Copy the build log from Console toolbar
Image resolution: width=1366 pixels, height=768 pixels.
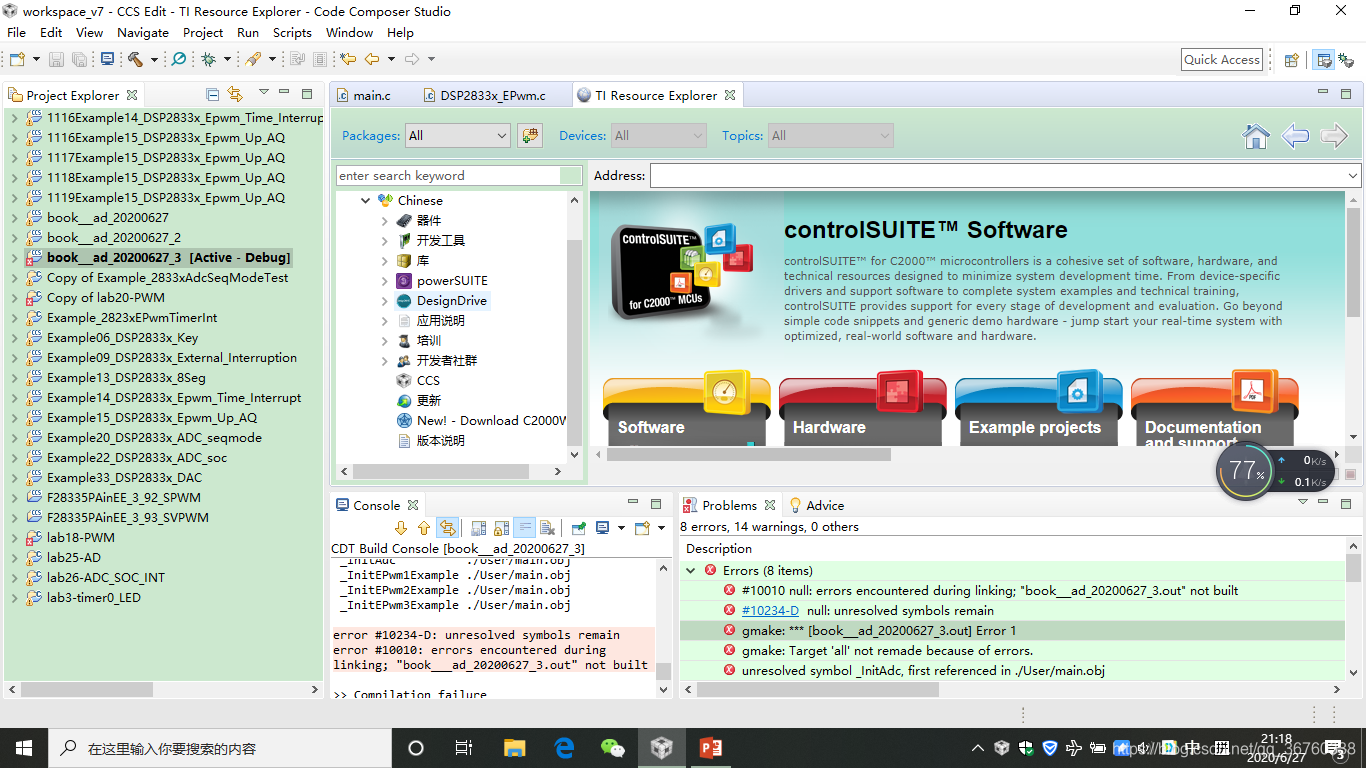[x=479, y=528]
